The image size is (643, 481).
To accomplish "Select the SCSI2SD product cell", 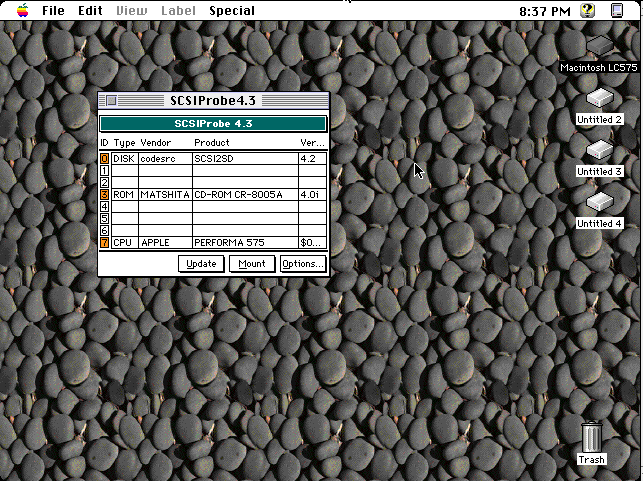I will (245, 159).
